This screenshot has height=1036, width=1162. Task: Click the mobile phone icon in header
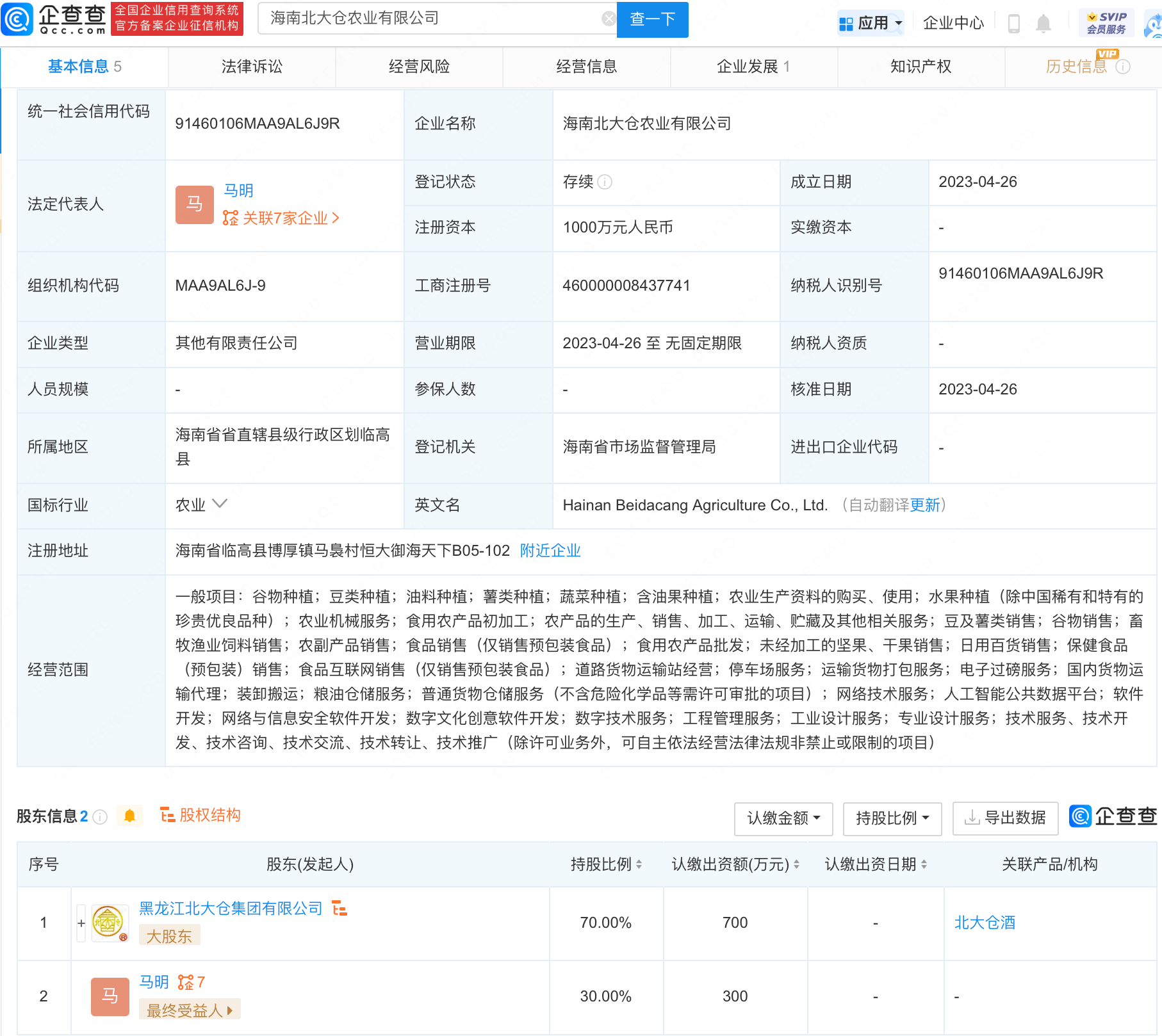[x=1013, y=24]
